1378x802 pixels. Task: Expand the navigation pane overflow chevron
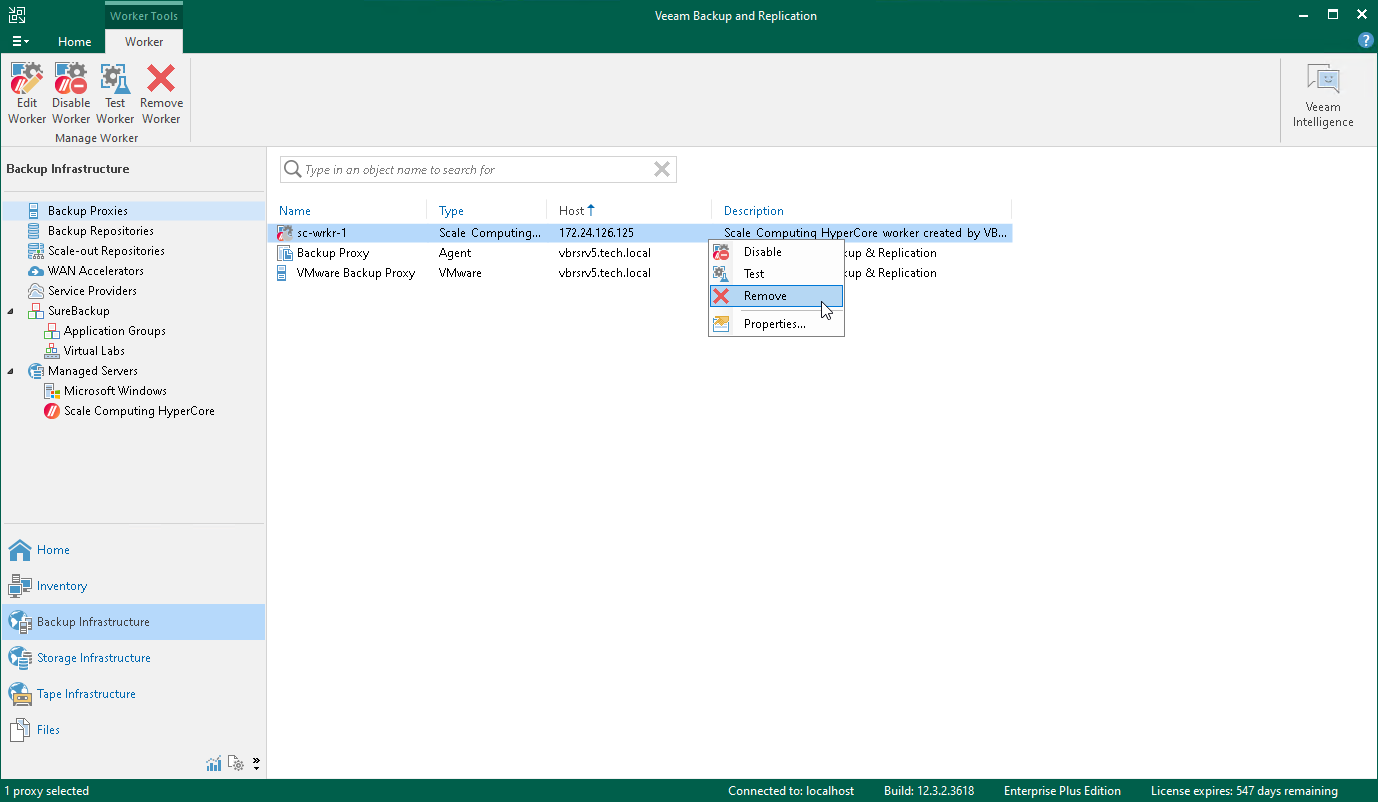pos(256,764)
